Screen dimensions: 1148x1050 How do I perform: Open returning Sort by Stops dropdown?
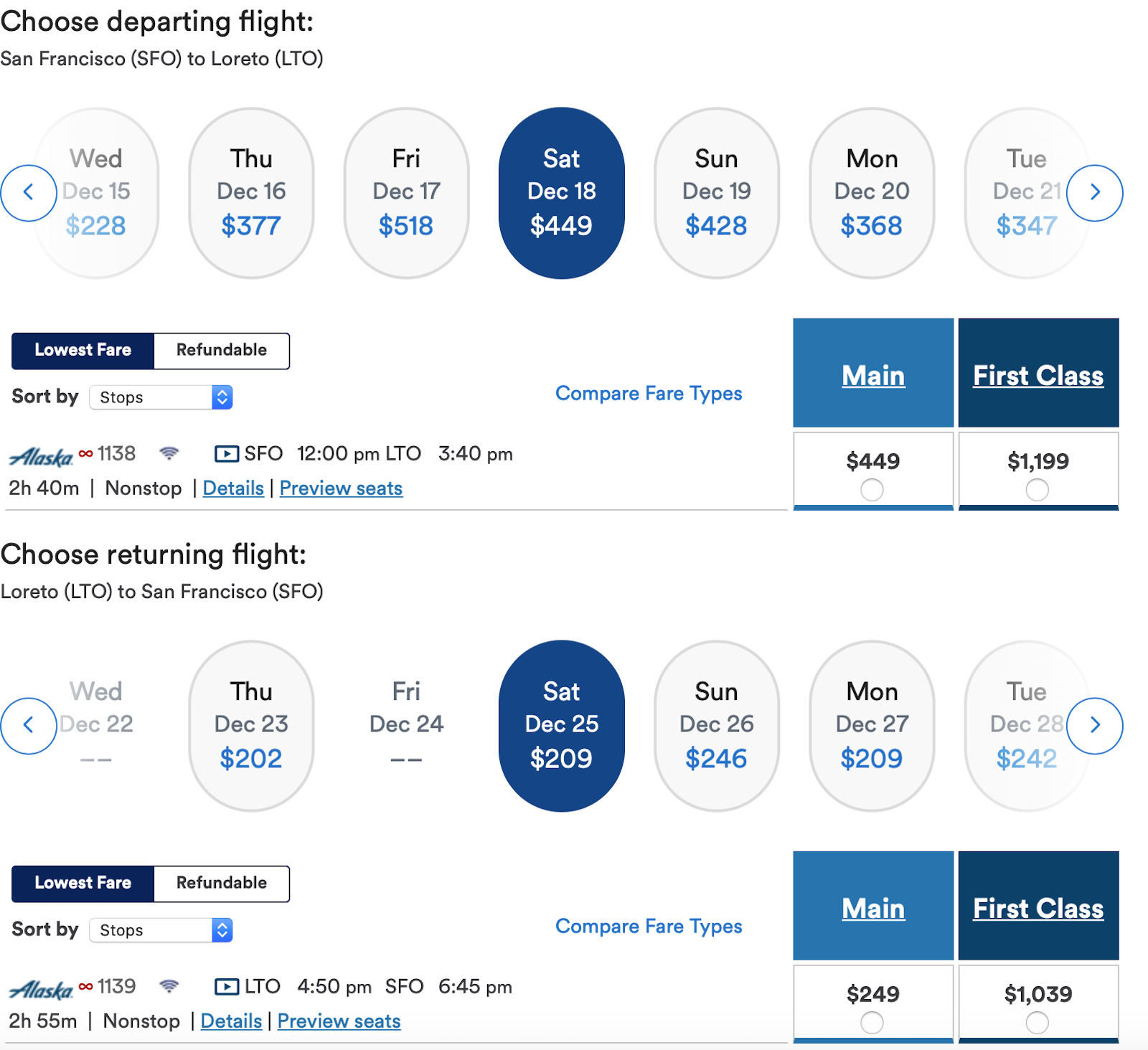pos(161,930)
